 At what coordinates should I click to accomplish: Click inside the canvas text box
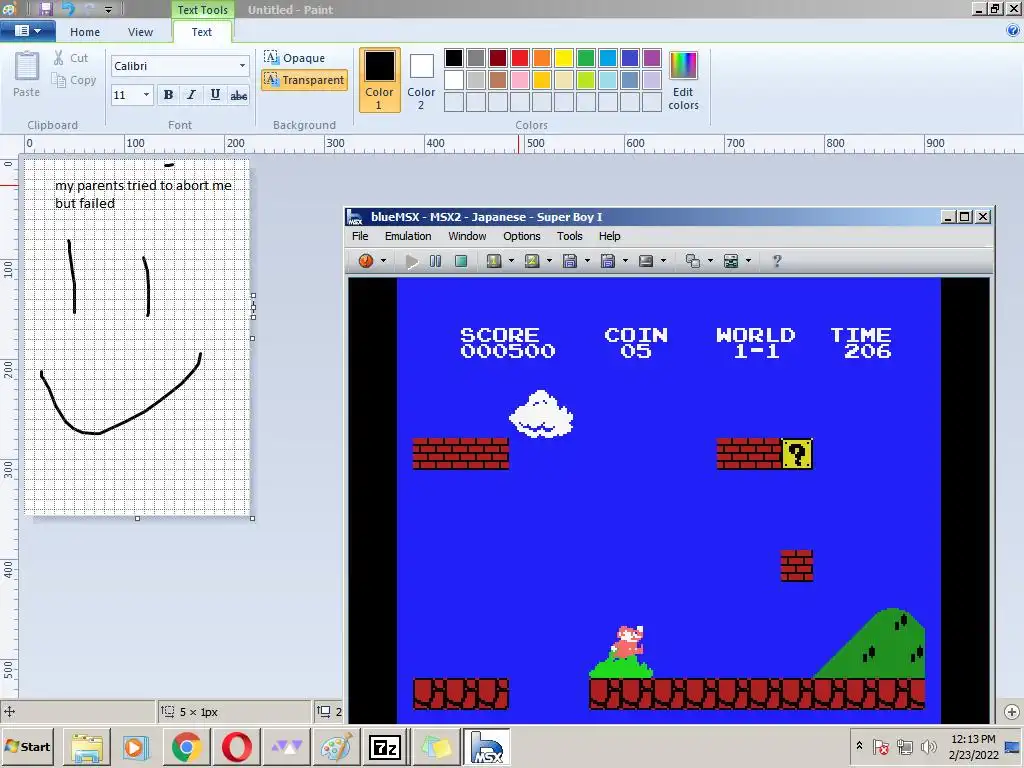pyautogui.click(x=144, y=194)
